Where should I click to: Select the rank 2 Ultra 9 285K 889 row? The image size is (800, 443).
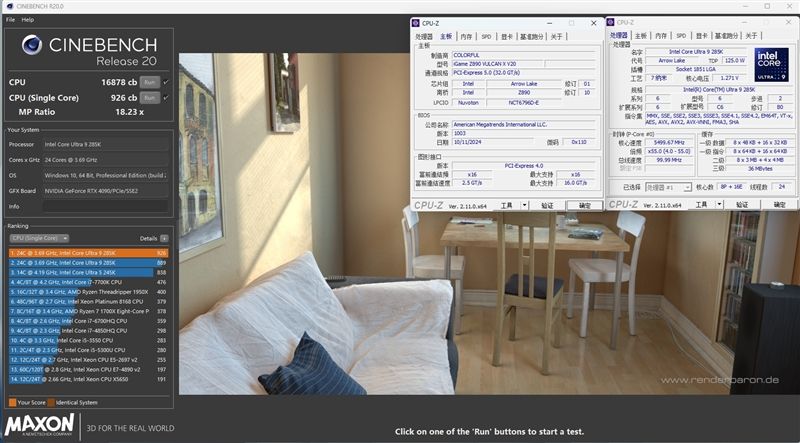pos(89,263)
